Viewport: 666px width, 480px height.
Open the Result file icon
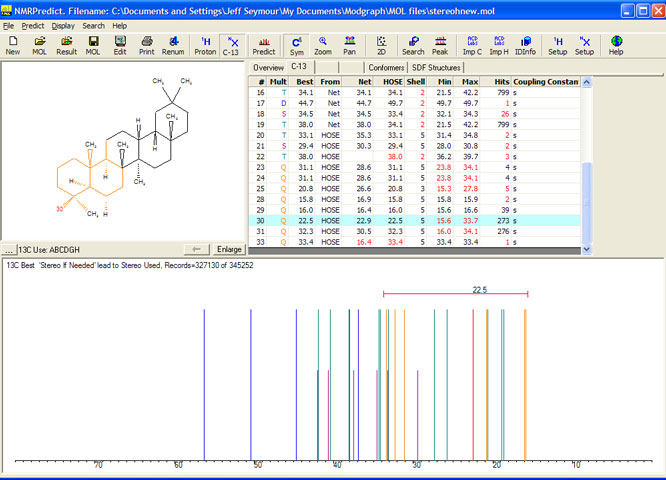point(66,45)
